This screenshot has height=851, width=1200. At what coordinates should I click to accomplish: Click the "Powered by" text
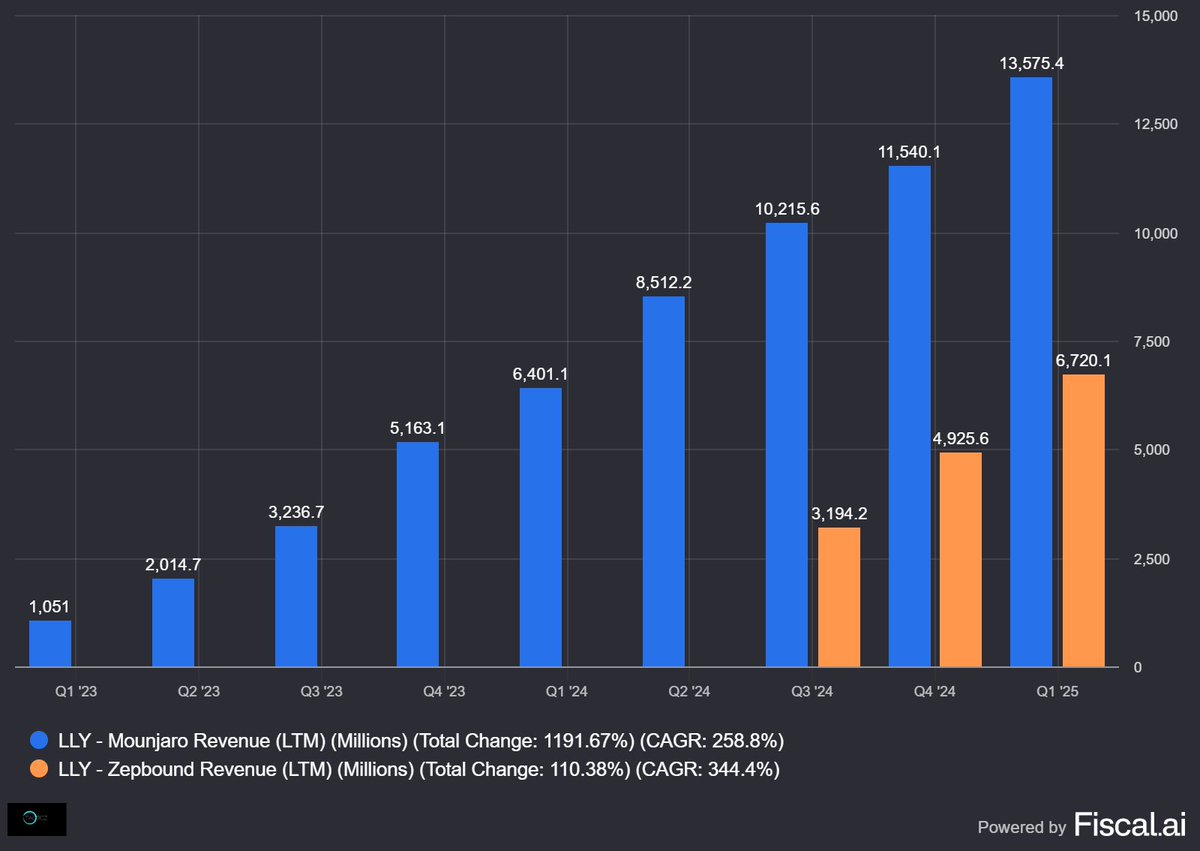pos(1022,827)
